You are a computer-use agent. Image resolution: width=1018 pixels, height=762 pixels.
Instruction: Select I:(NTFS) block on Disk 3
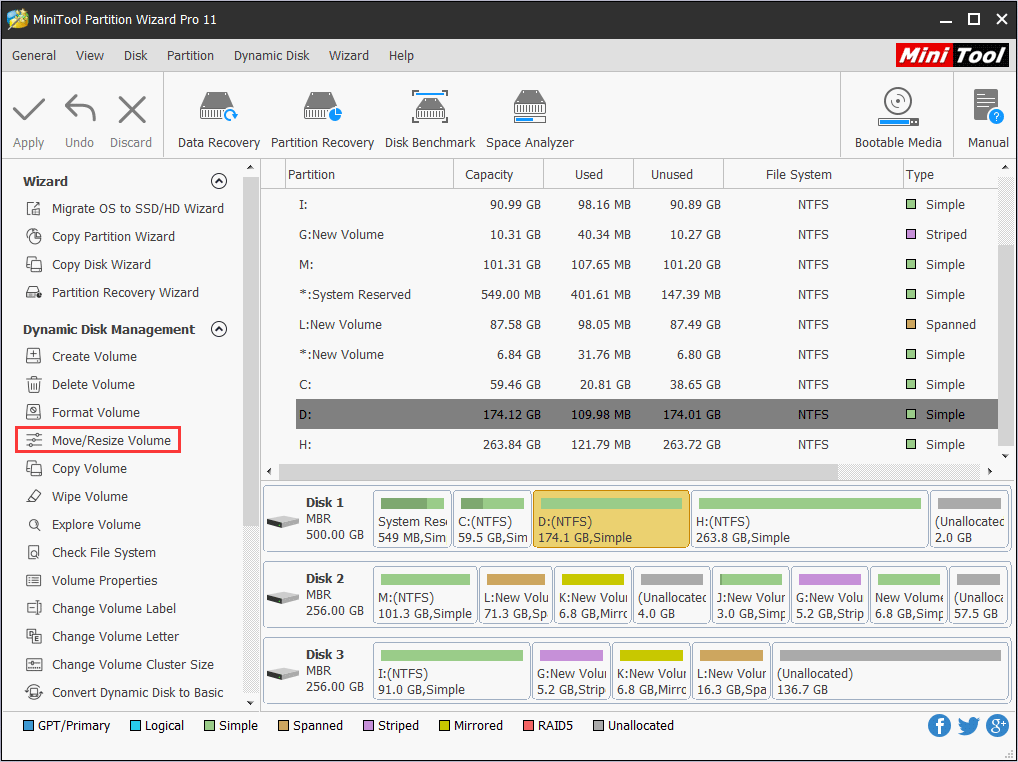coord(452,671)
